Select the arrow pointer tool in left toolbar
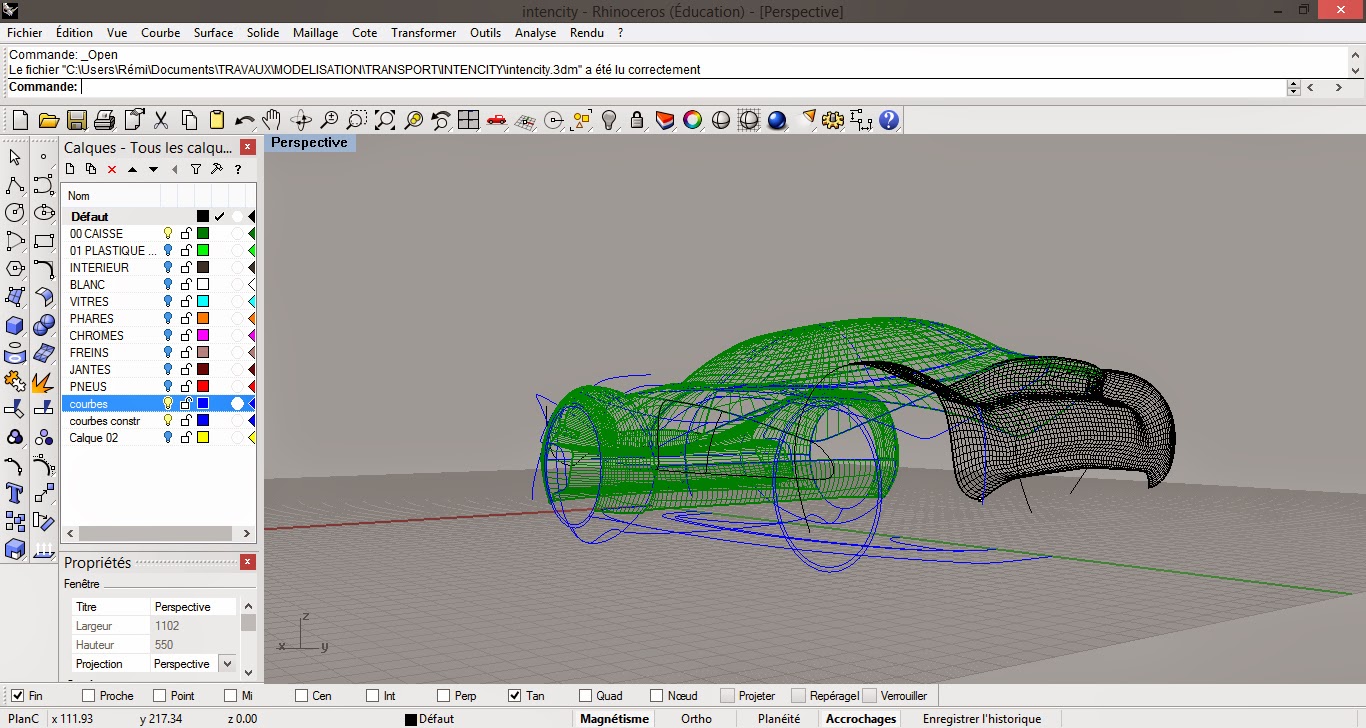This screenshot has width=1366, height=728. (x=15, y=157)
